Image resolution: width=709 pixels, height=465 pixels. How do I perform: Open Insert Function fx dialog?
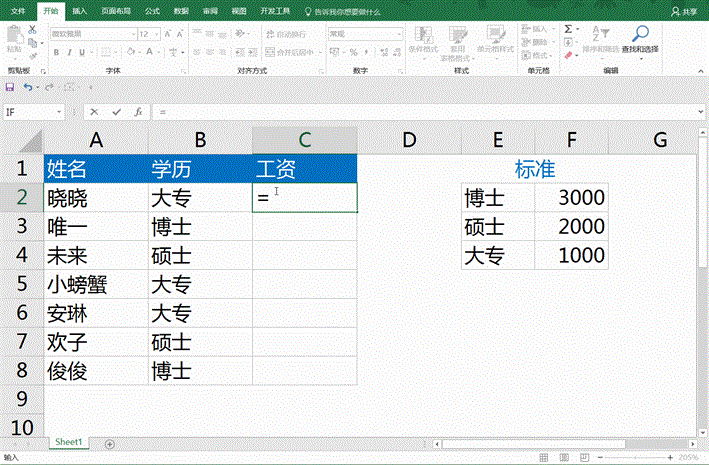(137, 112)
